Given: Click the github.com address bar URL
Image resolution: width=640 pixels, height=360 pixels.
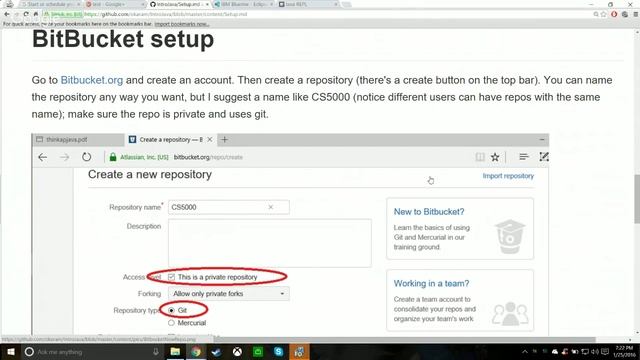Looking at the screenshot, I should [x=165, y=14].
